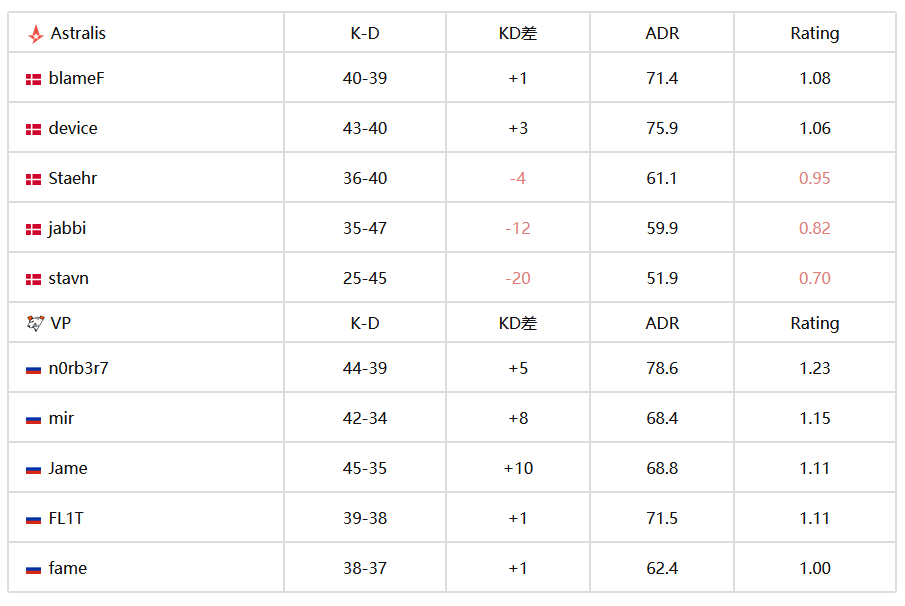Click the K-D header in Astralis row

(x=365, y=33)
